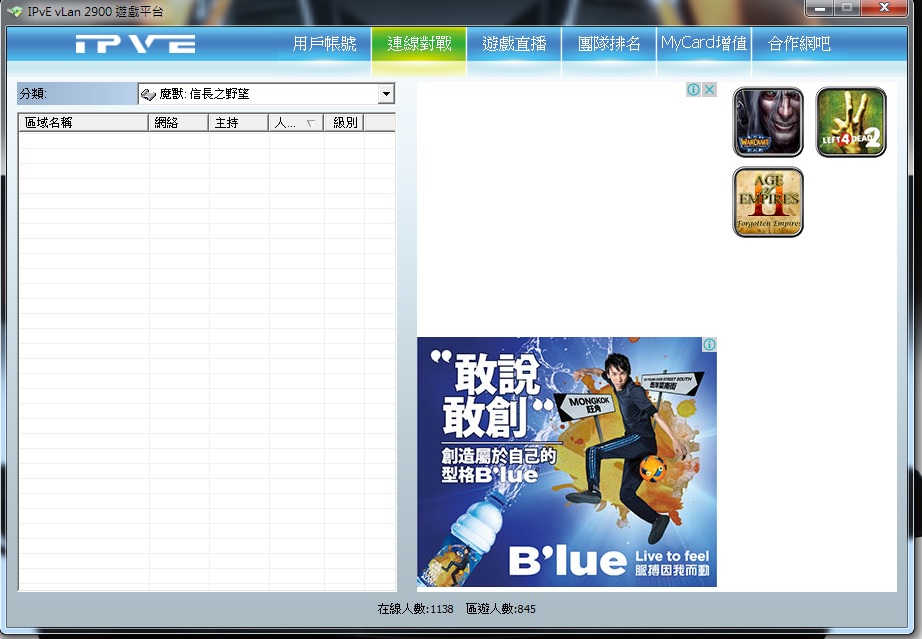Sort by 區域名稱 column header
Image resolution: width=922 pixels, height=639 pixels.
tap(83, 122)
